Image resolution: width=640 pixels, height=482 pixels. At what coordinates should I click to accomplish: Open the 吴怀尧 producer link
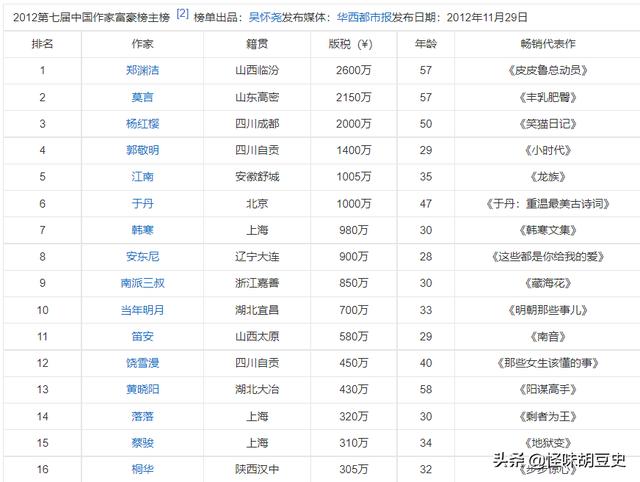tap(265, 17)
